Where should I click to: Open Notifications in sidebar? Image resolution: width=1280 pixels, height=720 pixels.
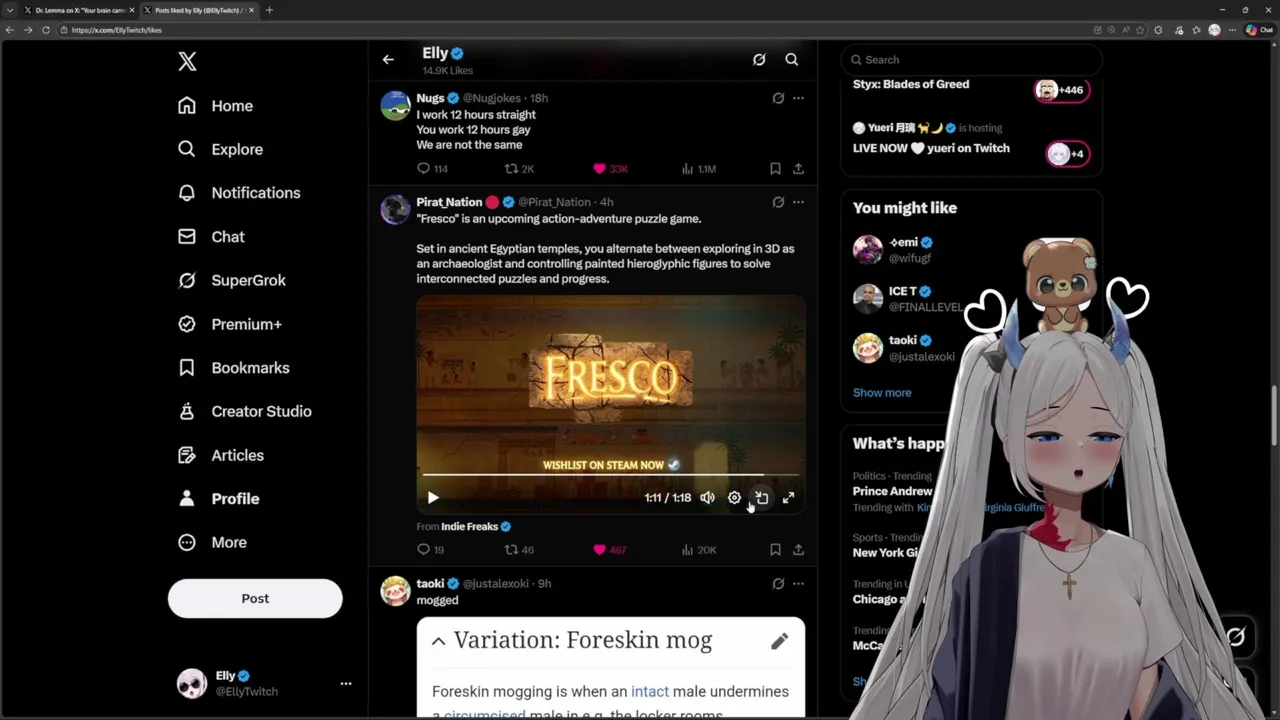239,193
